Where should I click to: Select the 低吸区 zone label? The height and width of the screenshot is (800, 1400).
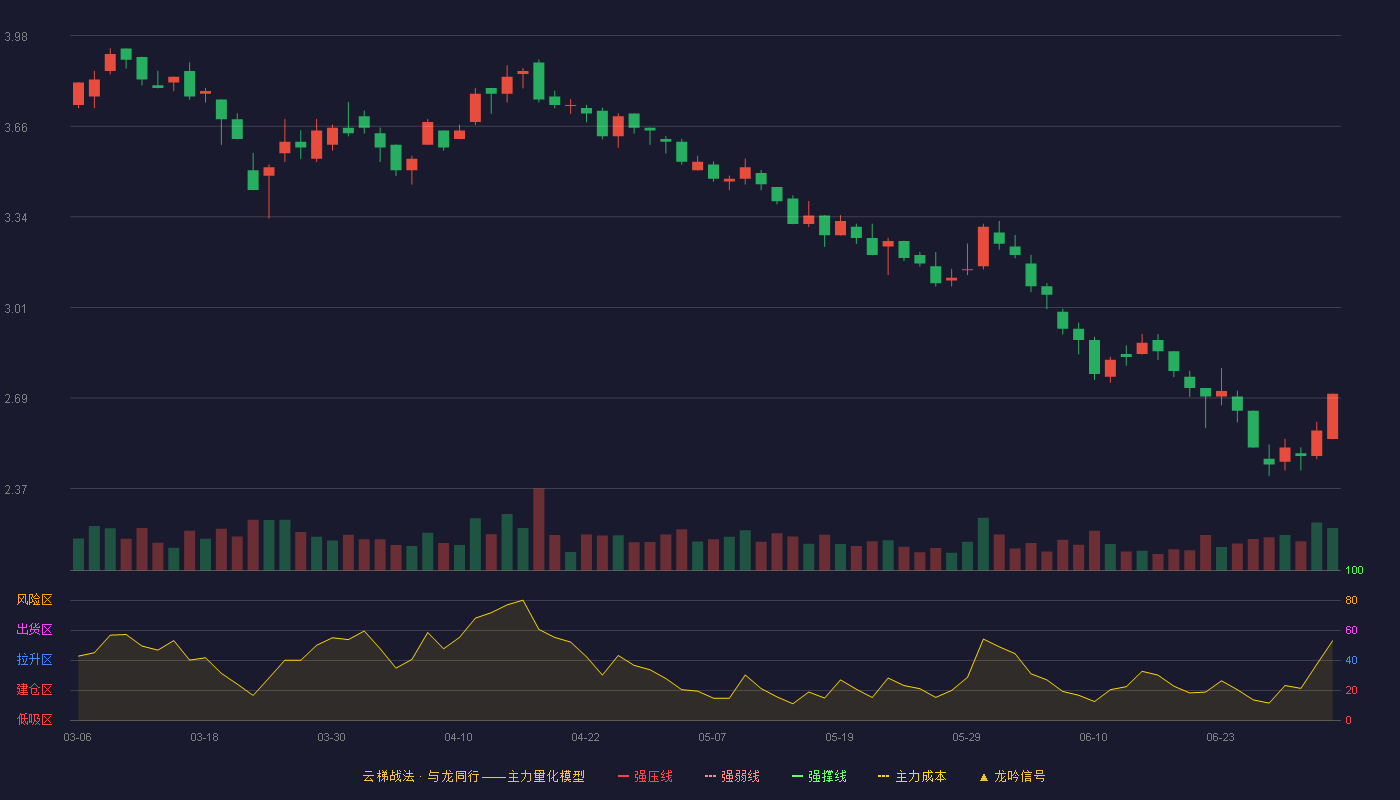pyautogui.click(x=35, y=719)
